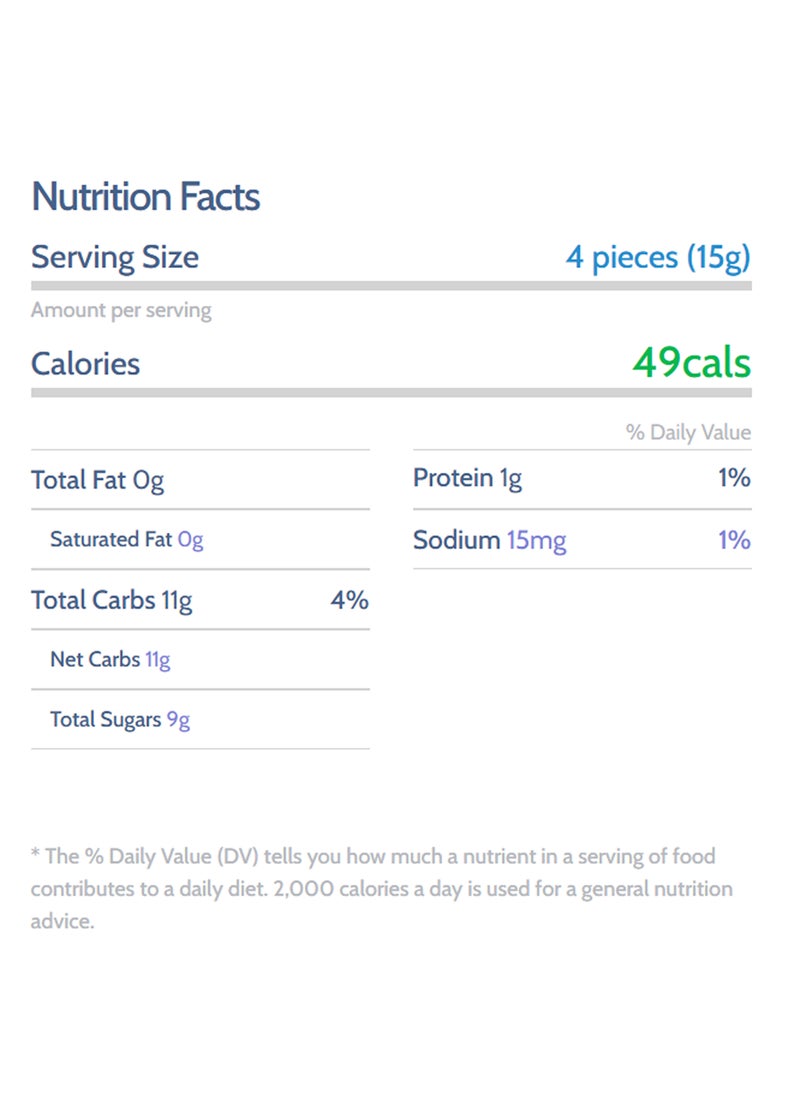Viewport: 800px width, 1100px height.
Task: Click the Sodium label
Action: point(456,540)
